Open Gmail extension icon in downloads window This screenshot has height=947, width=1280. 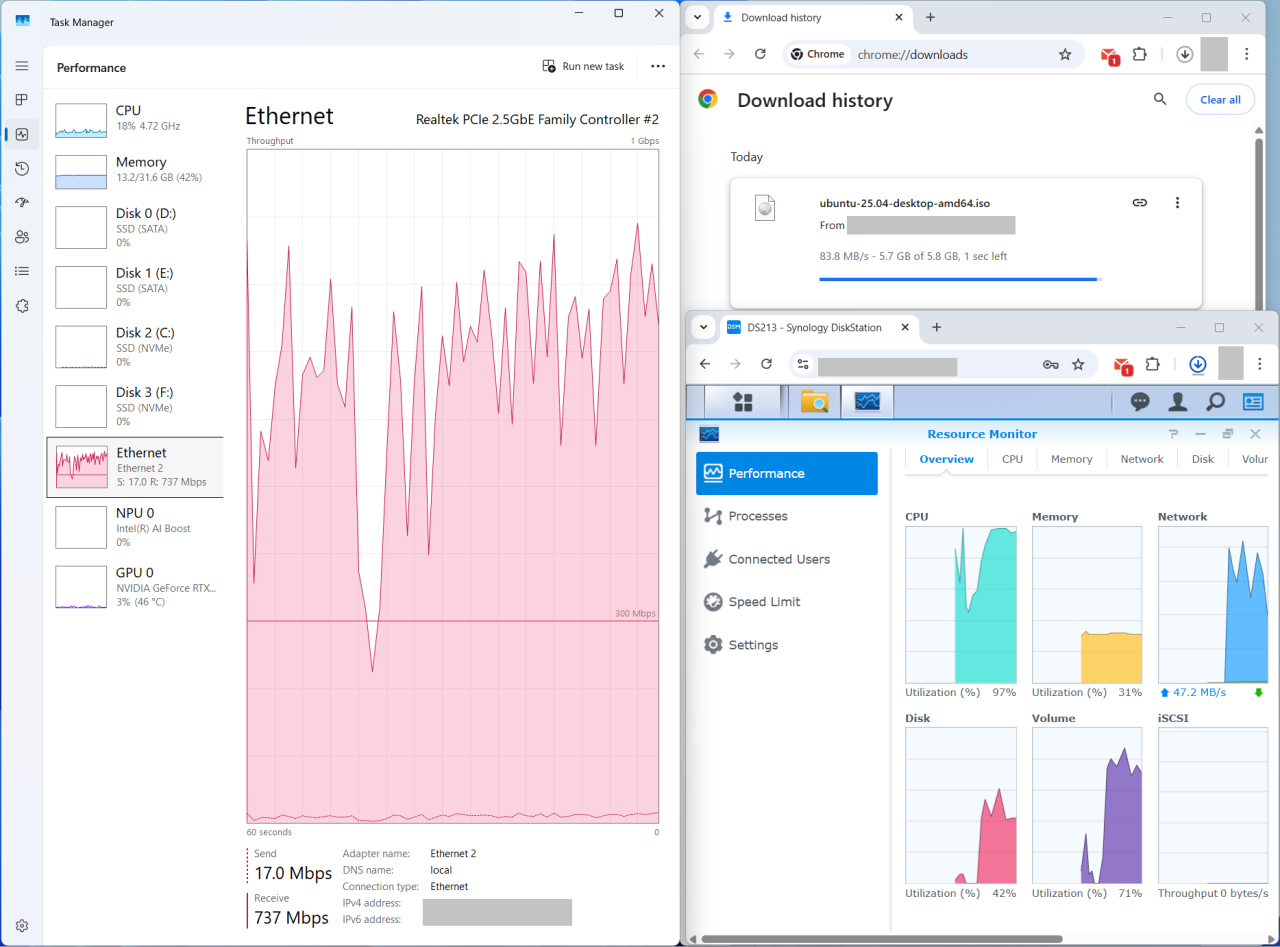(x=1109, y=55)
